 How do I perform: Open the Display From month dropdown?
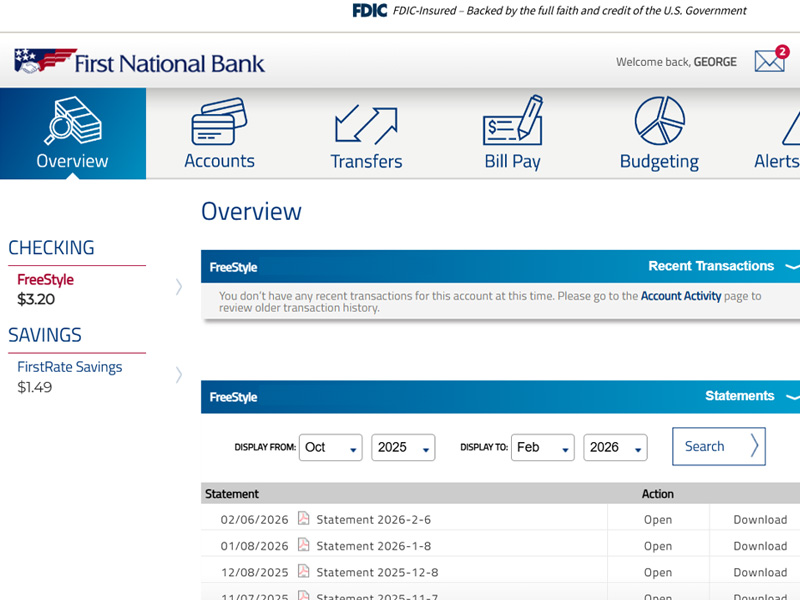pyautogui.click(x=330, y=447)
